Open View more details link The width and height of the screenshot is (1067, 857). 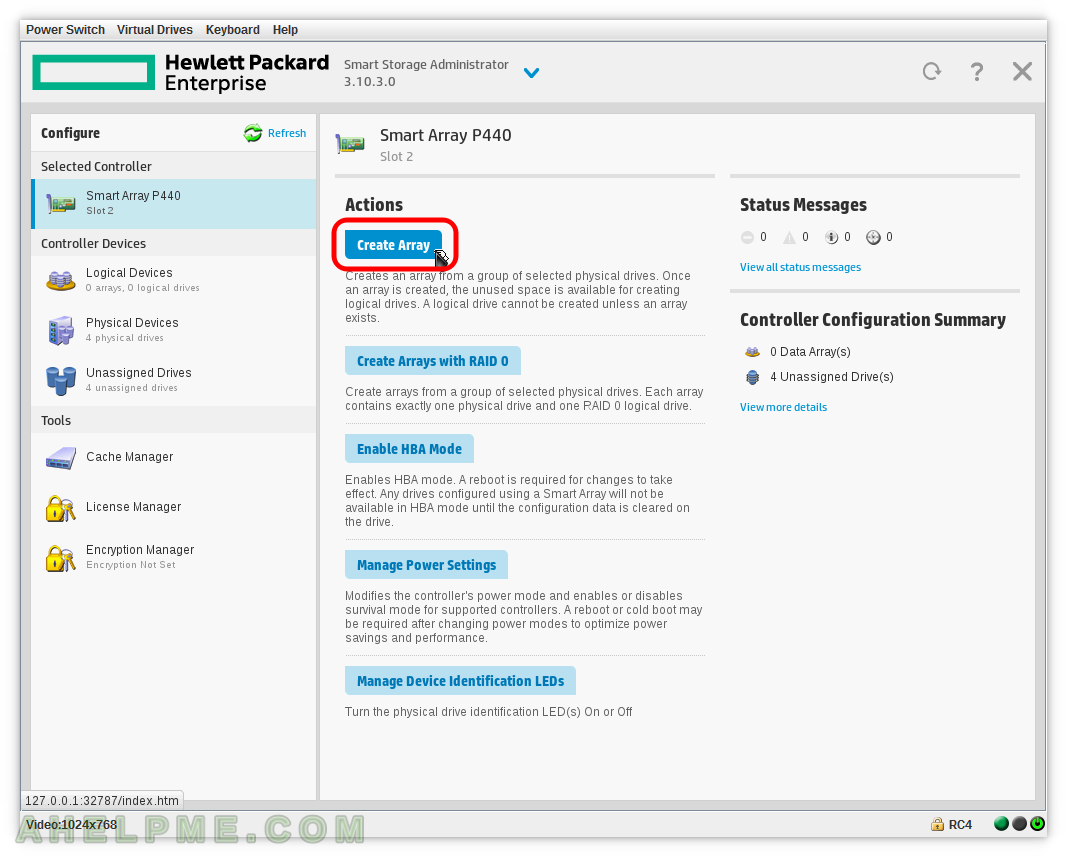tap(783, 407)
